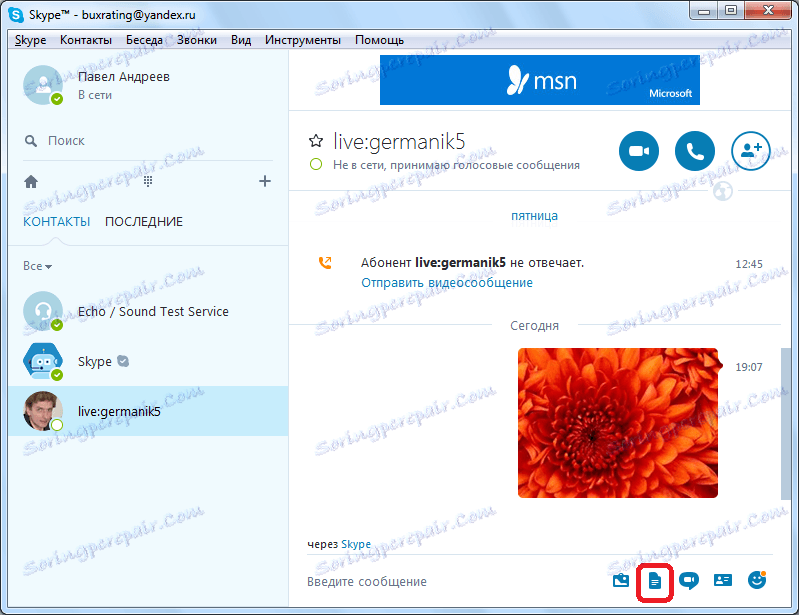Open the Skype menu
The width and height of the screenshot is (799, 615).
pyautogui.click(x=31, y=40)
